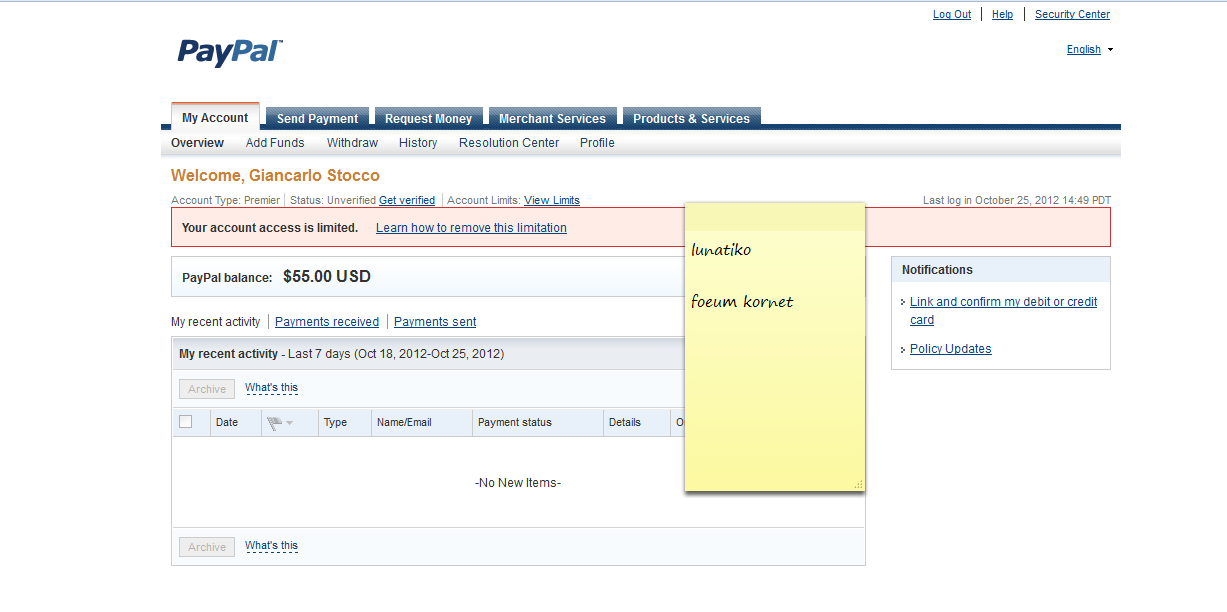Open Link and confirm my debit card
Viewport: 1227px width, 612px height.
click(x=1003, y=311)
